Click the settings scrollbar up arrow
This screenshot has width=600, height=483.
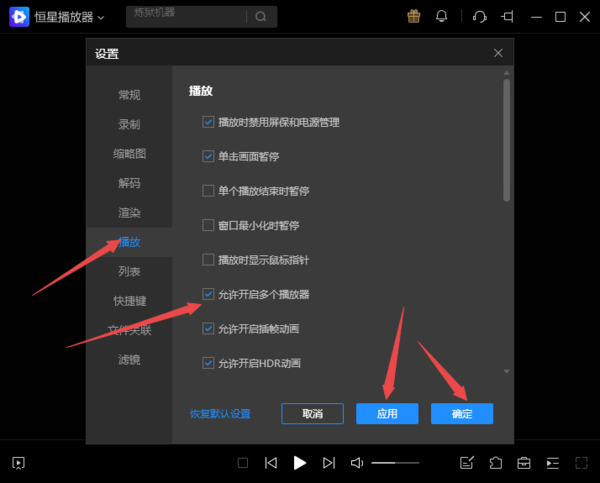coord(507,73)
